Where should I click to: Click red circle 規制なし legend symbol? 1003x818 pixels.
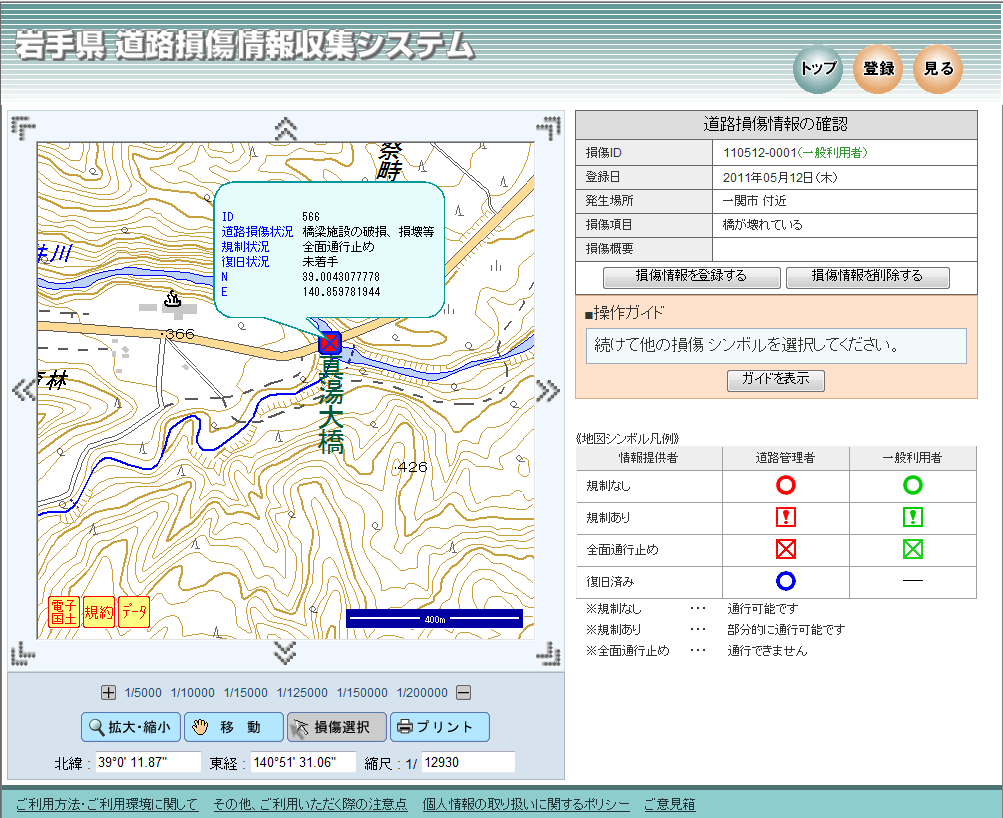pyautogui.click(x=786, y=485)
